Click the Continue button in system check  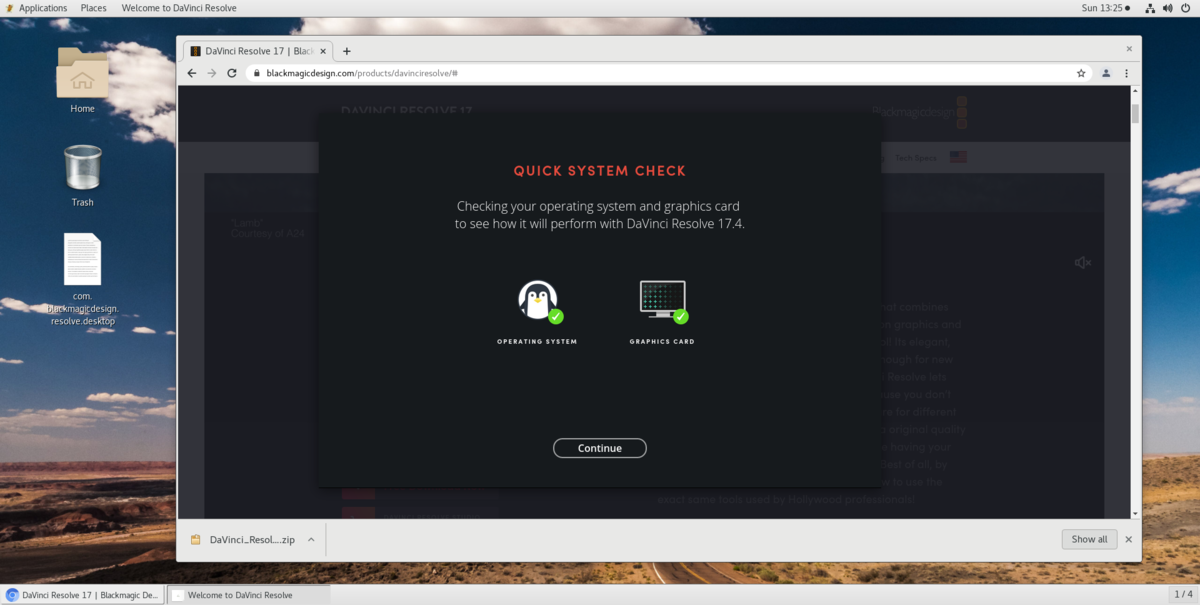click(600, 448)
